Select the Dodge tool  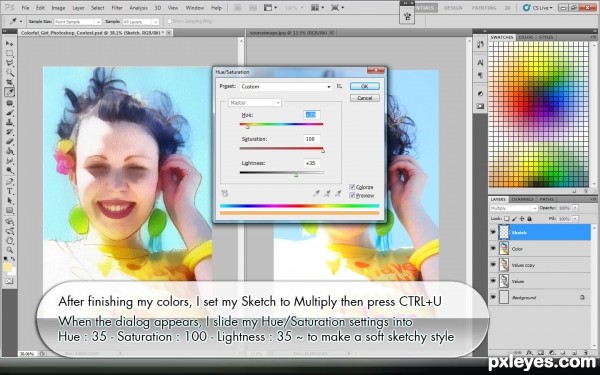coord(9,170)
